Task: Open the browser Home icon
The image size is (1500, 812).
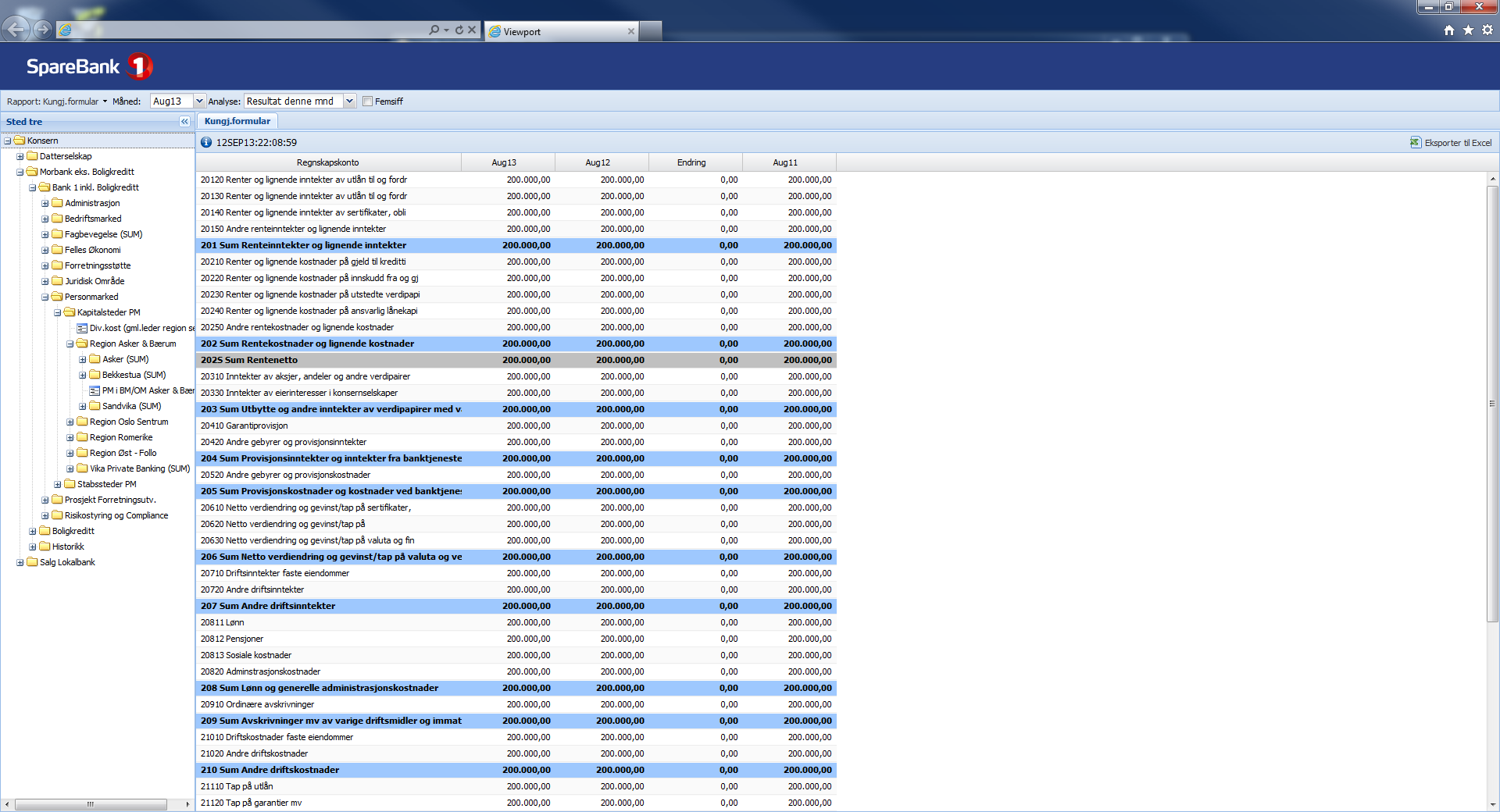Action: (1449, 30)
